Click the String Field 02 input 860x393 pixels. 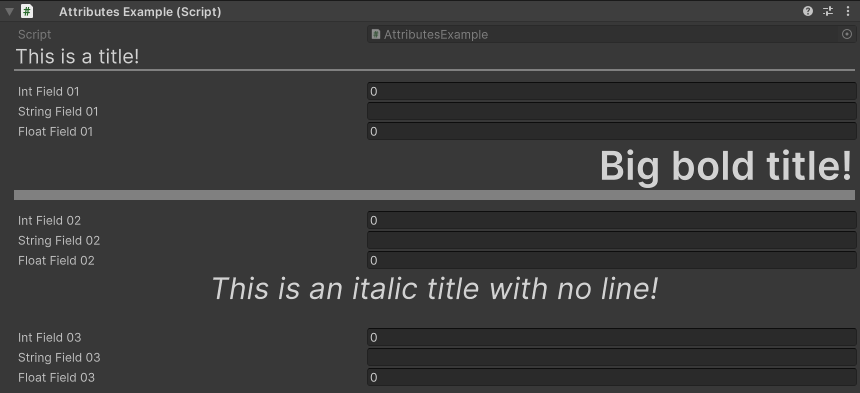pos(611,240)
